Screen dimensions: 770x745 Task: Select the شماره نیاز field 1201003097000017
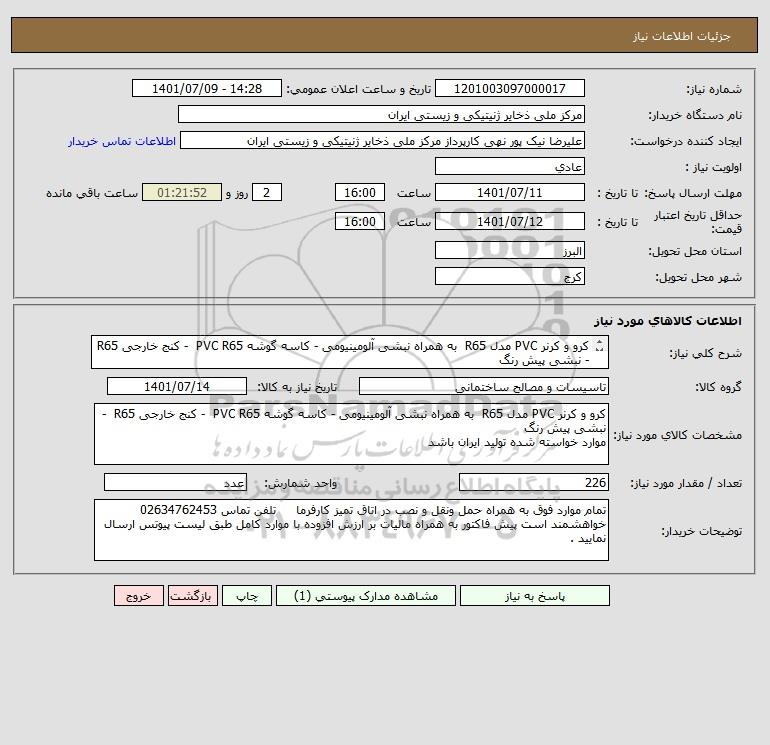coord(510,88)
